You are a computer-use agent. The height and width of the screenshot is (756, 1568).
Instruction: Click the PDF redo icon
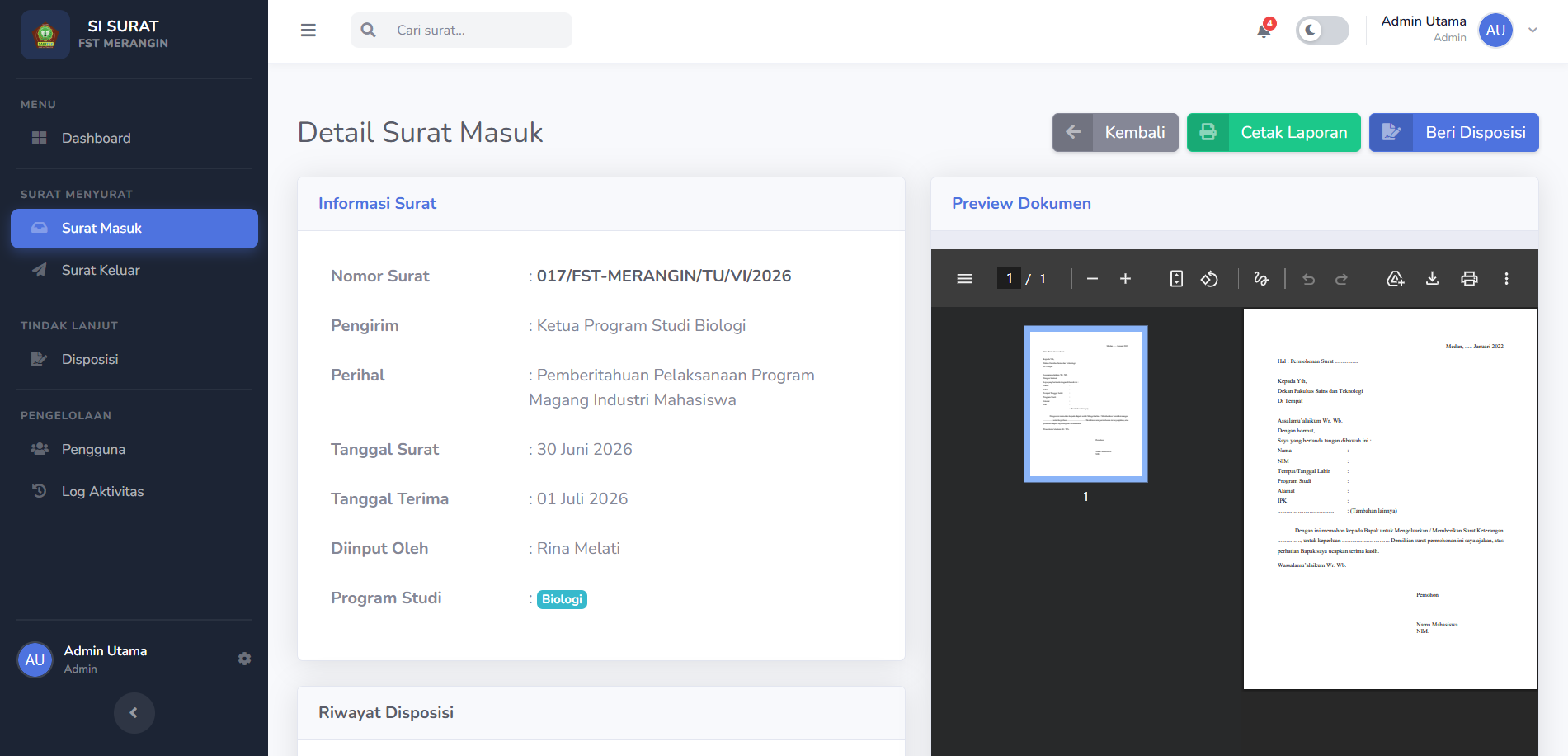[1341, 279]
